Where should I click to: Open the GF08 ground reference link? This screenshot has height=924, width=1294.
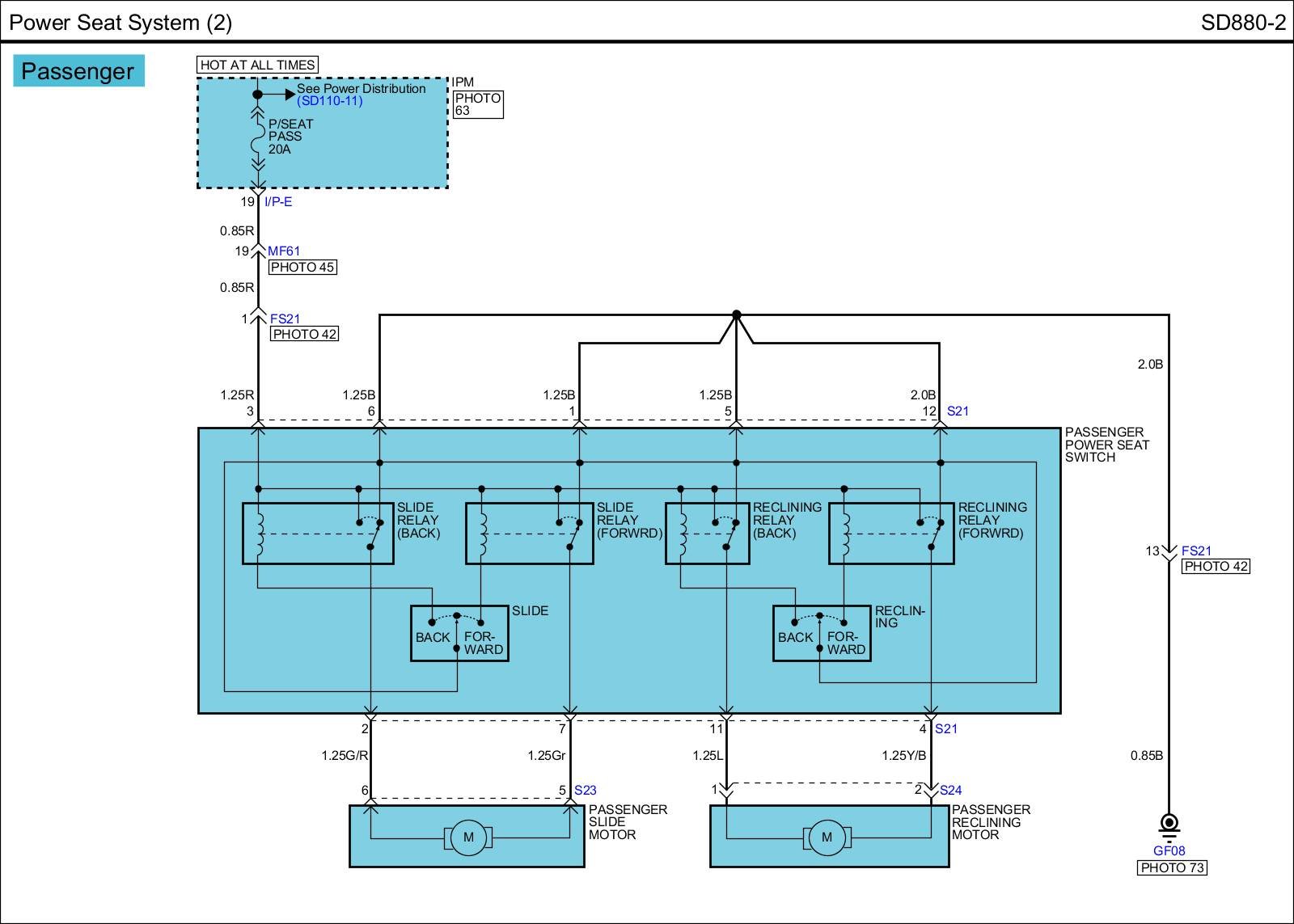coord(1169,850)
